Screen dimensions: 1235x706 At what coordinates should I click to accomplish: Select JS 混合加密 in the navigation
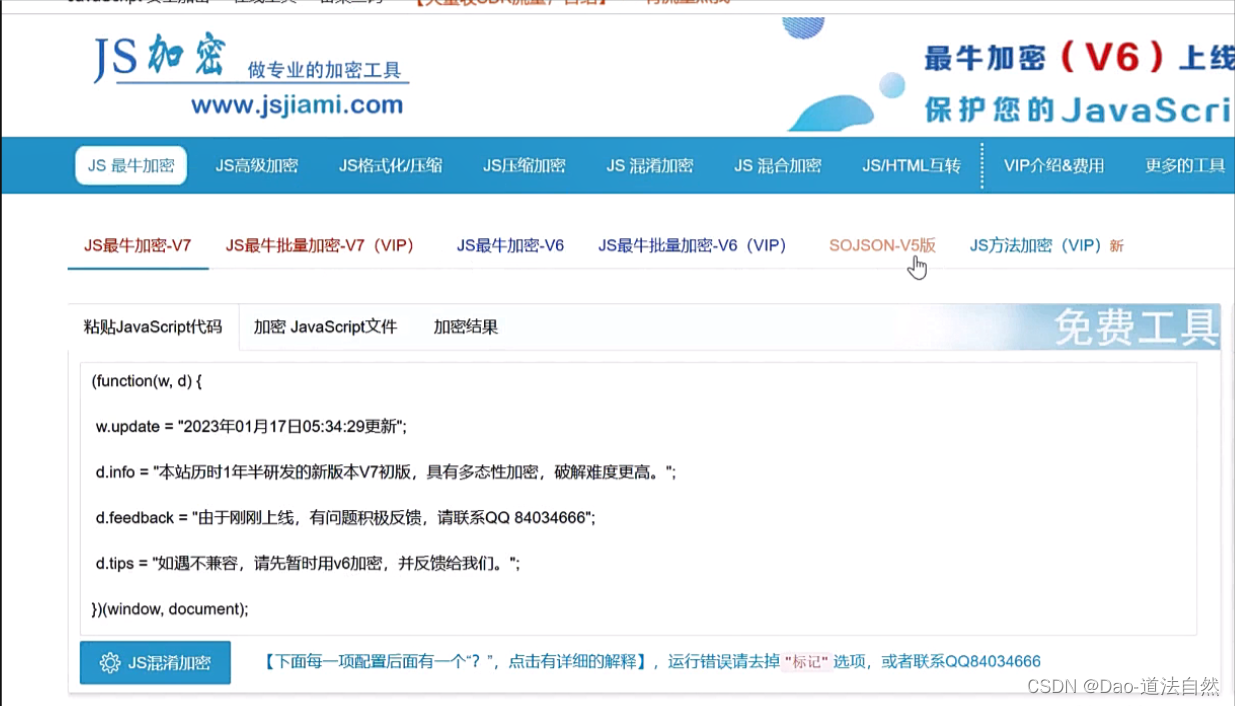(x=778, y=165)
